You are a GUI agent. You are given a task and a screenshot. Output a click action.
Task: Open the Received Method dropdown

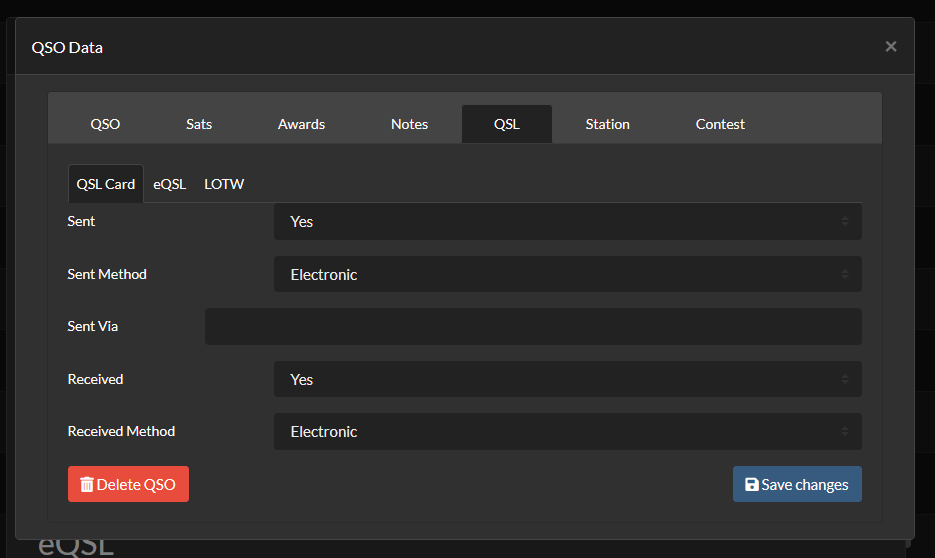(568, 432)
